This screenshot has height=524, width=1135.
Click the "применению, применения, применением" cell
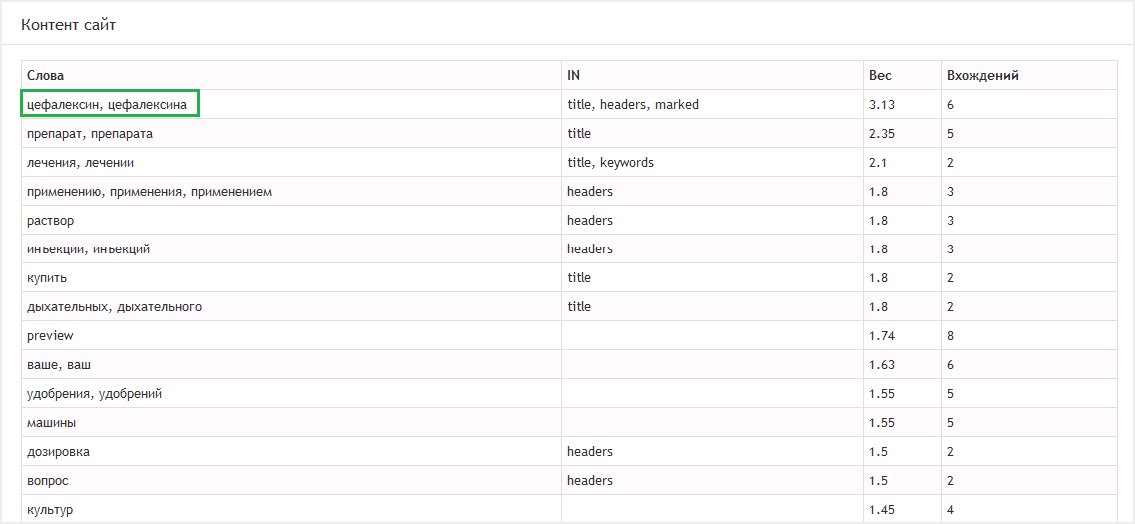click(149, 191)
